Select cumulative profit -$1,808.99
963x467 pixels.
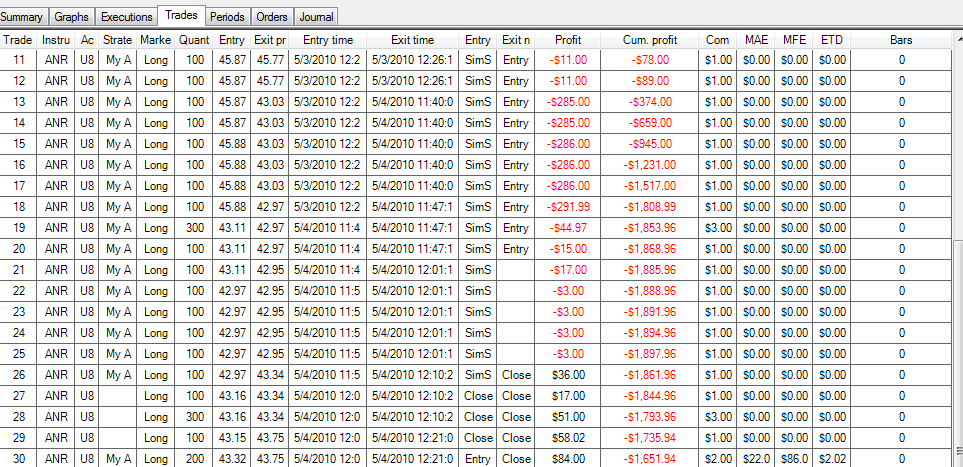[x=650, y=206]
